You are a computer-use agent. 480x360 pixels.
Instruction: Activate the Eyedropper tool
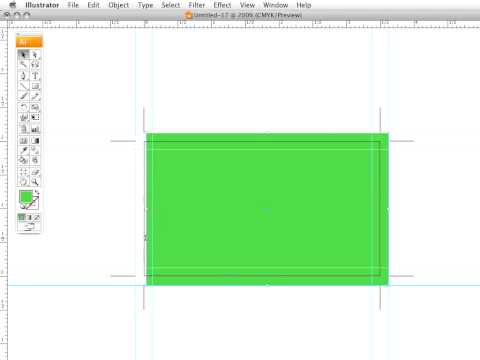[x=23, y=150]
